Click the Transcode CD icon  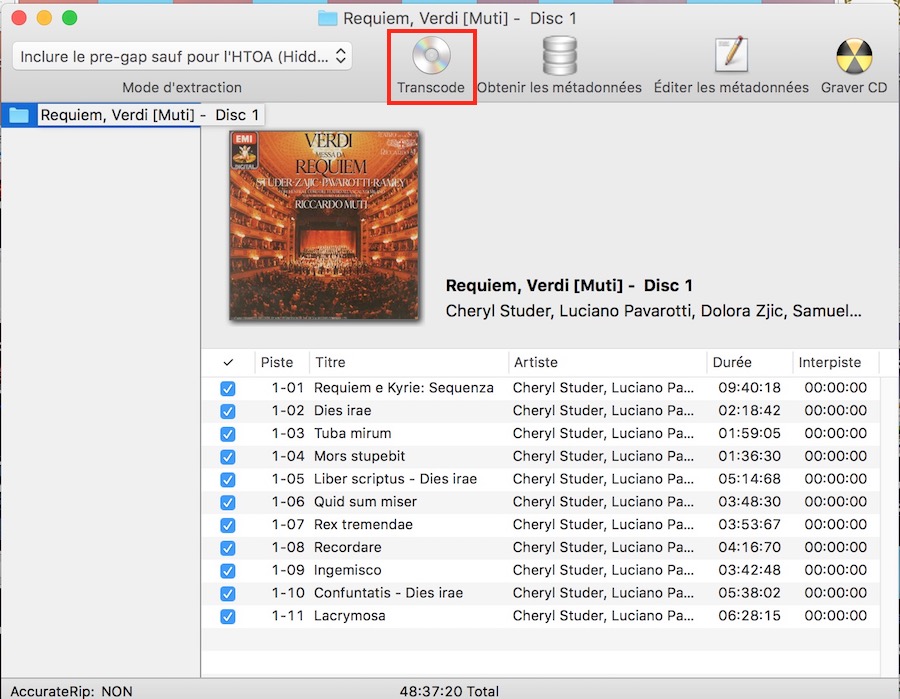click(431, 57)
